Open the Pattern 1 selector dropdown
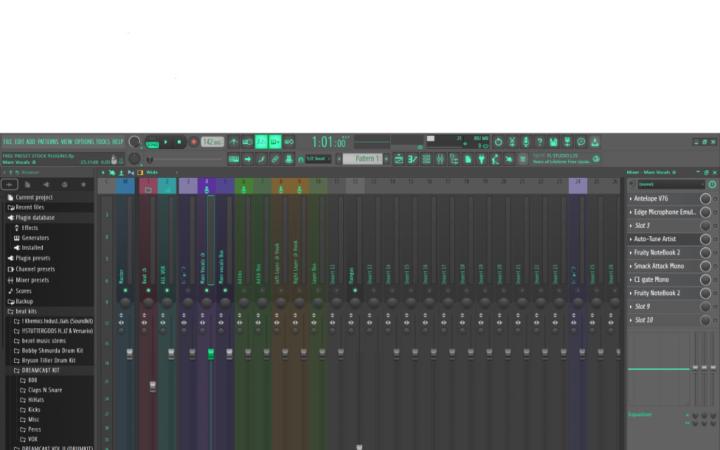 click(x=366, y=158)
